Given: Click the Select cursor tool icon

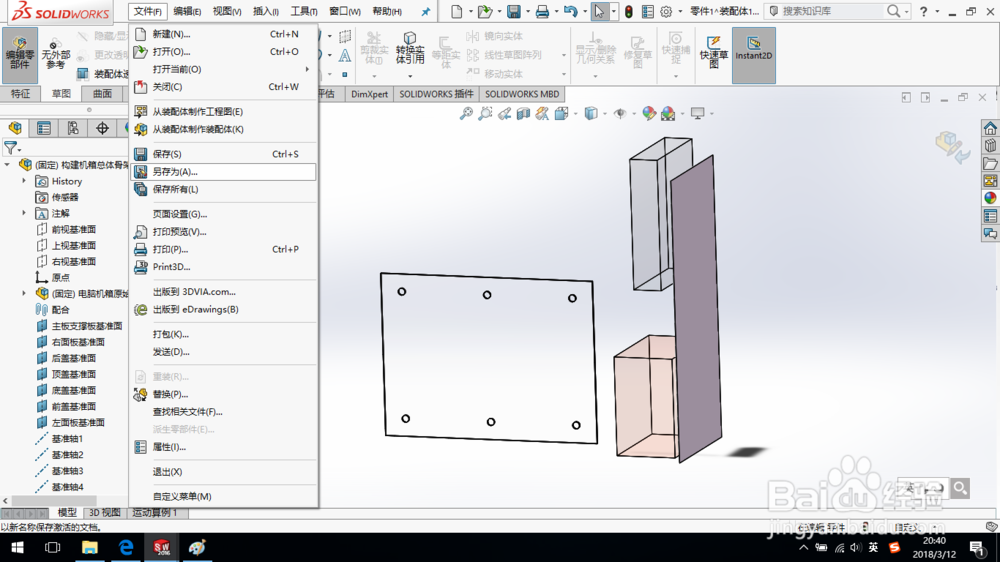Looking at the screenshot, I should (x=599, y=11).
